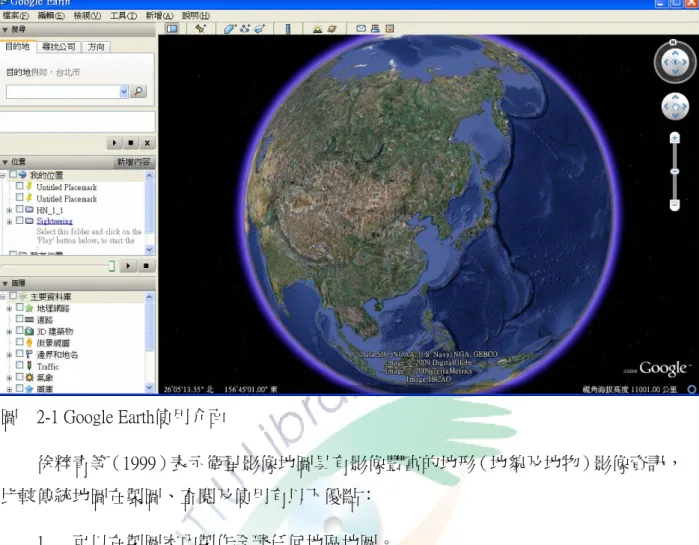Click the 3D 建築物 layer icon
The height and width of the screenshot is (545, 699).
(x=29, y=331)
